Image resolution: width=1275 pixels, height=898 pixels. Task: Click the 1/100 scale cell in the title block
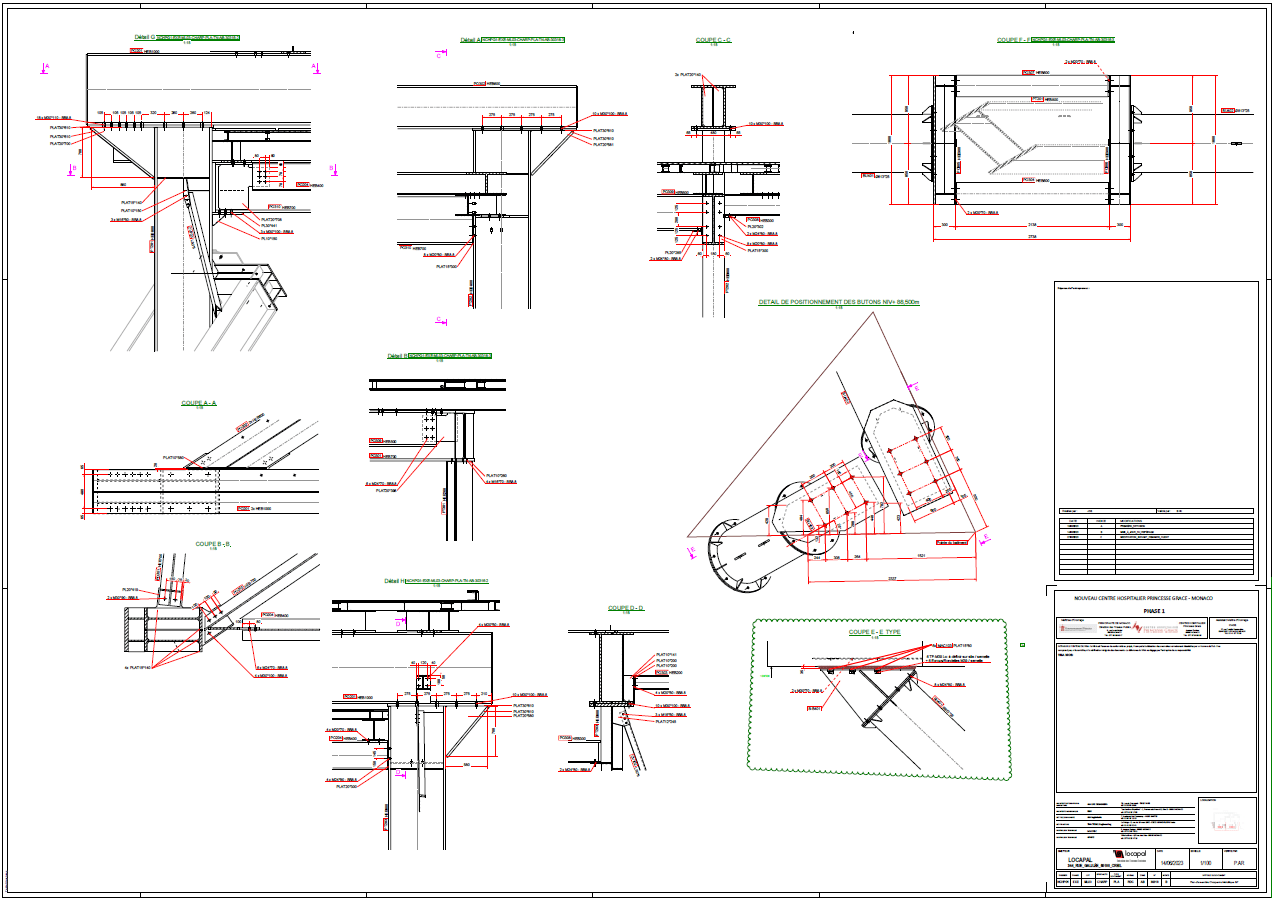[x=1205, y=861]
